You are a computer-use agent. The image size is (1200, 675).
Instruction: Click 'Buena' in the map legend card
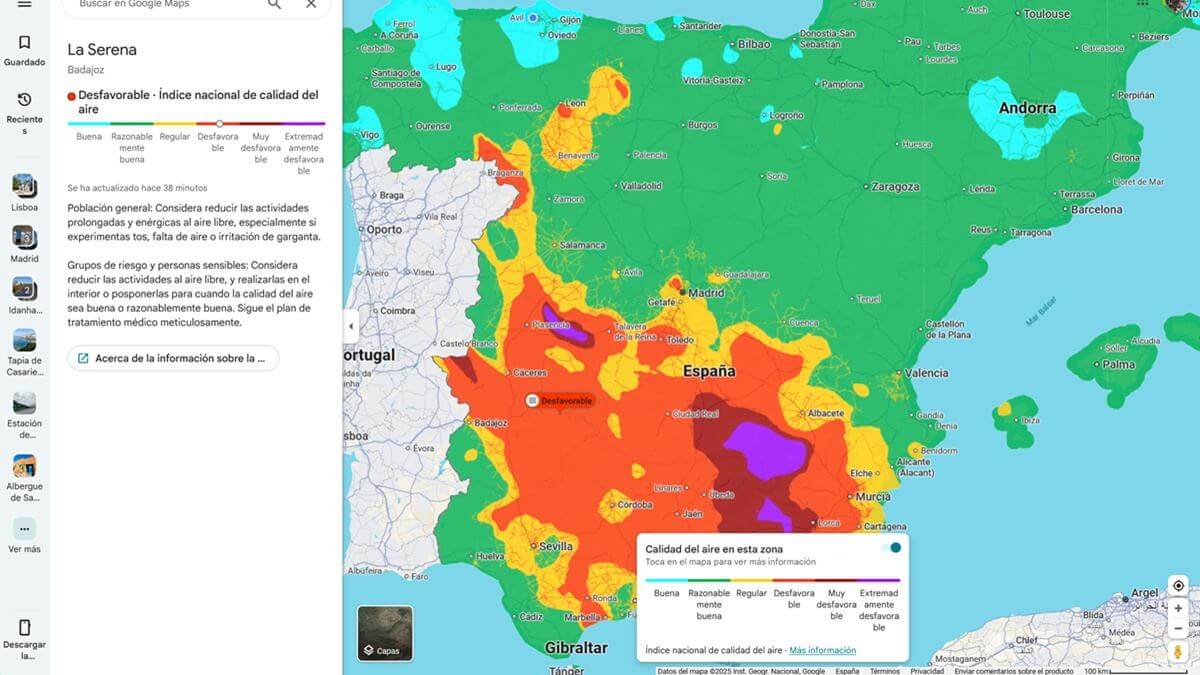[666, 593]
